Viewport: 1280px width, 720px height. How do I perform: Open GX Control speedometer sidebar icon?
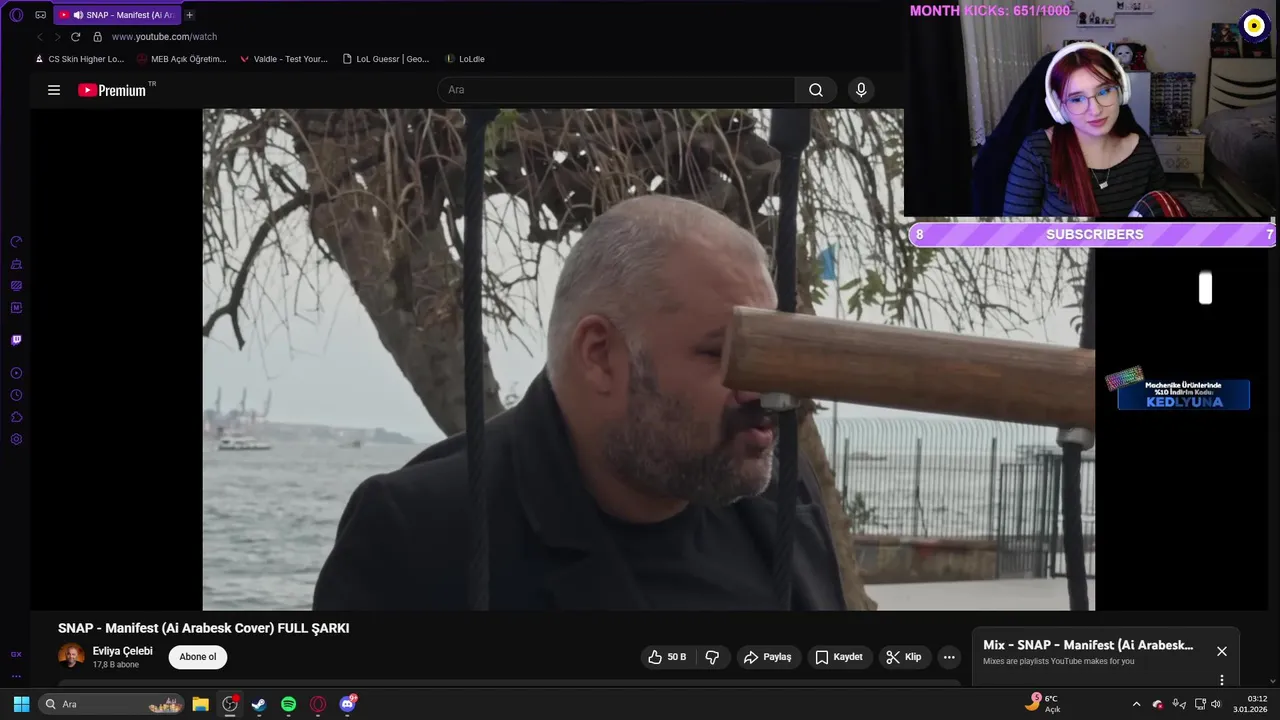(x=16, y=242)
